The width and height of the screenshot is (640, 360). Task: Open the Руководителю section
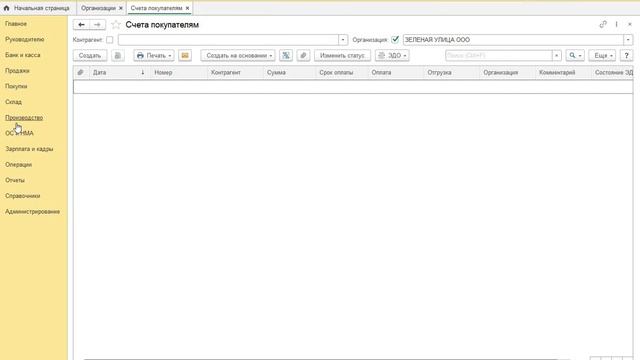24,40
